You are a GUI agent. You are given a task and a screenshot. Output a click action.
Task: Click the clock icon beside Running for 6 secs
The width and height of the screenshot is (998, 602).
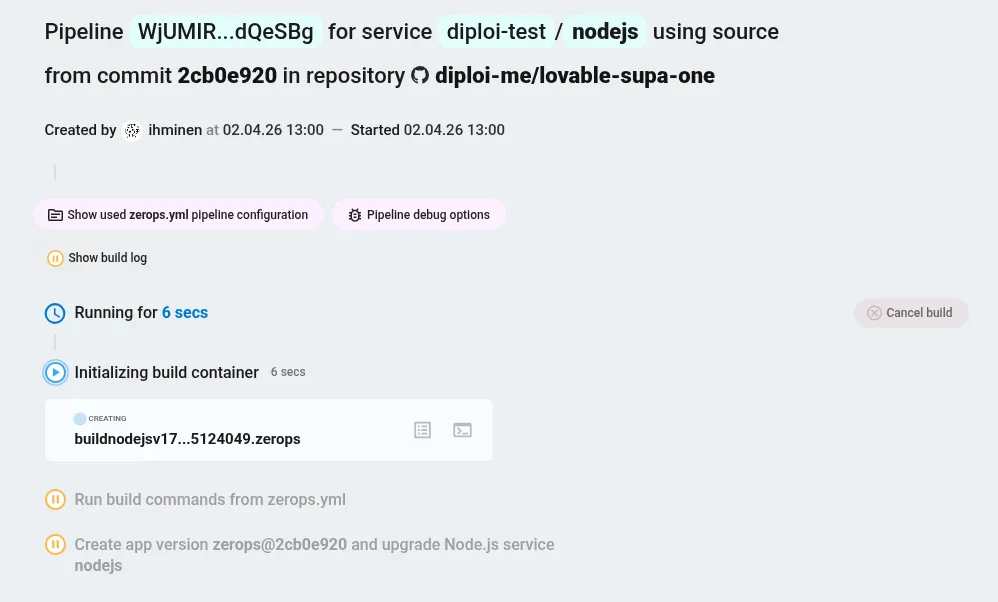coord(55,312)
